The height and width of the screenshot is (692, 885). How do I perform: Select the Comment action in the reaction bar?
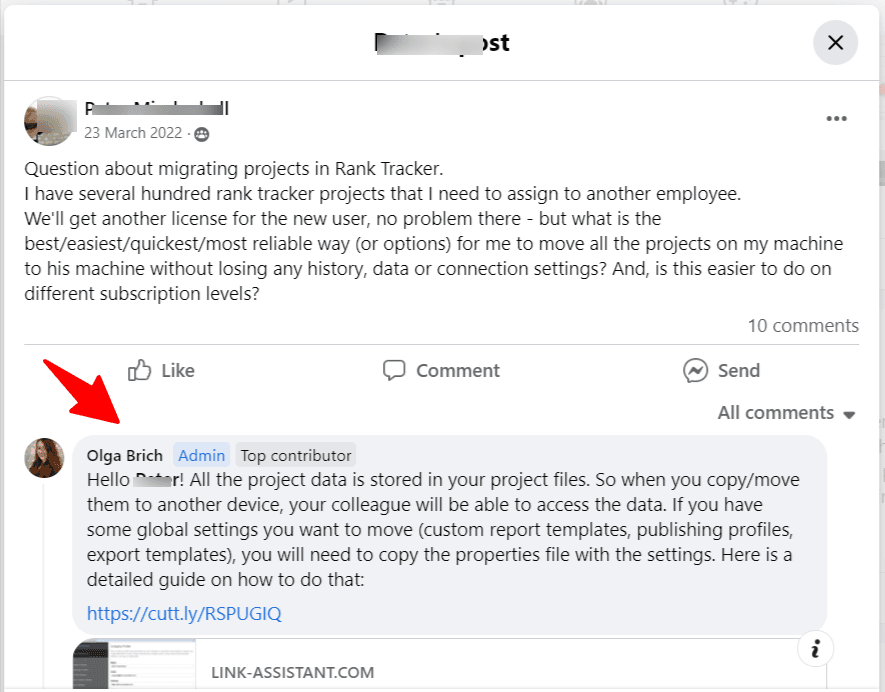point(440,370)
